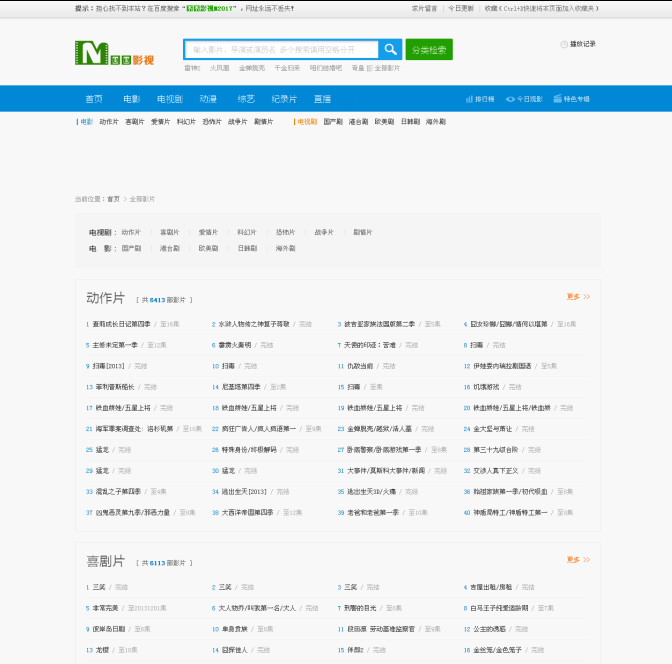This screenshot has height=664, width=672.
Task: Open list item 13 菲利普斯船长
Action: click(115, 387)
